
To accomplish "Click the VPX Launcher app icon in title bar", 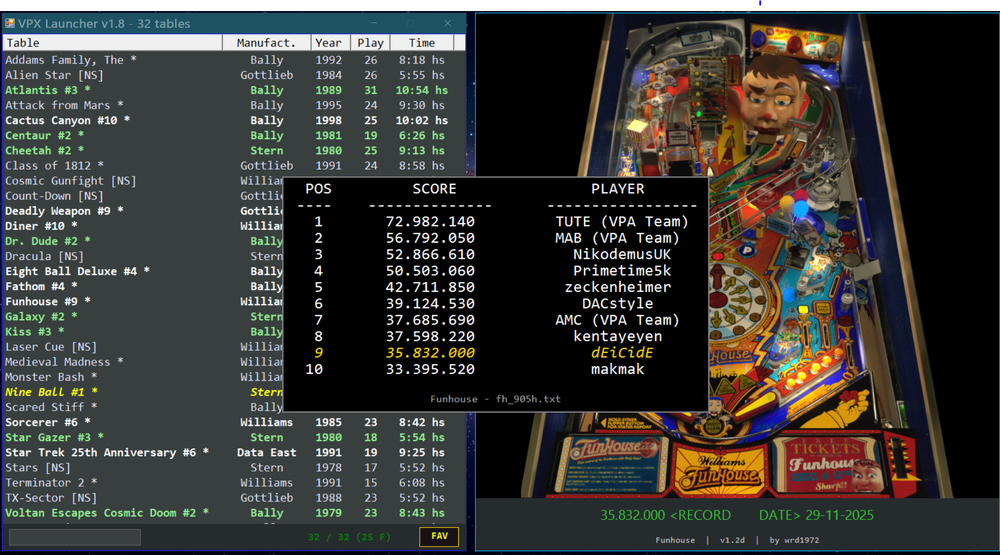I will click(10, 24).
